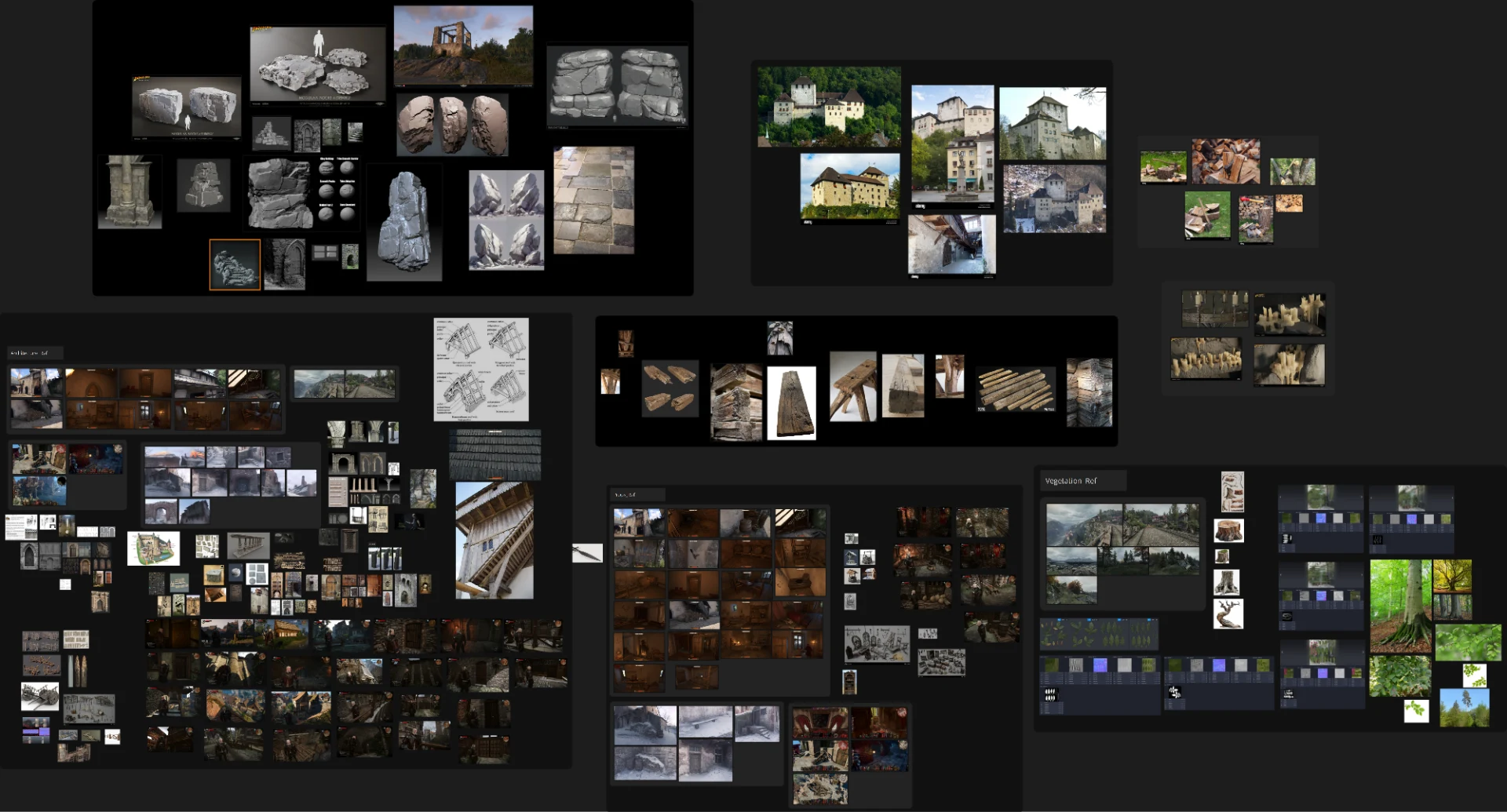Open the castle on forested hill photo
Screen dimensions: 1507x812
click(829, 107)
